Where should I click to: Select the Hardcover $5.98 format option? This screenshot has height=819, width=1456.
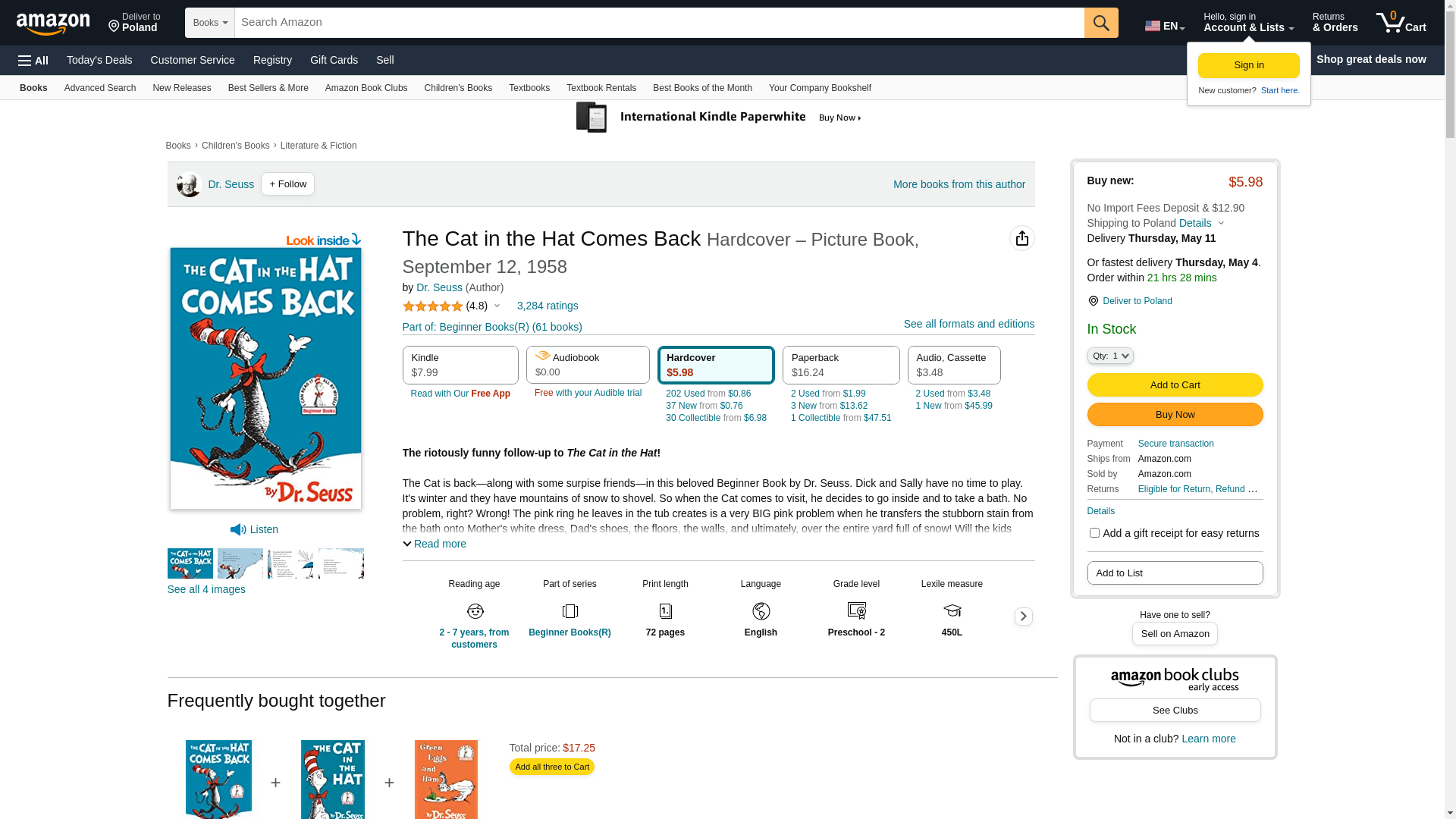(716, 365)
